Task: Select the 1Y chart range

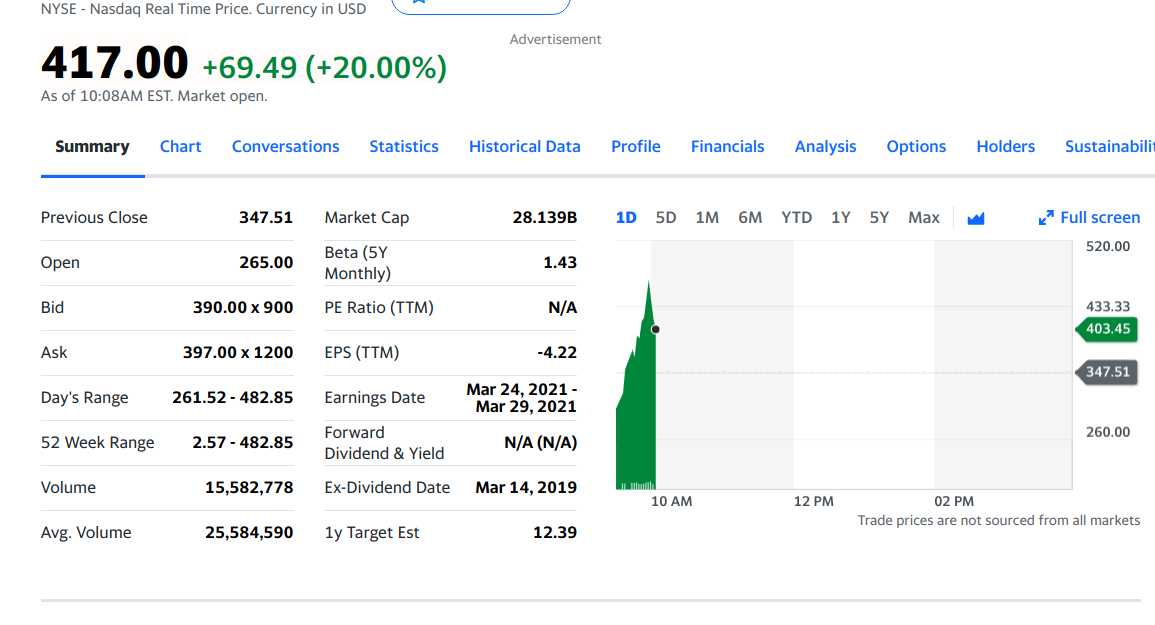Action: tap(840, 217)
